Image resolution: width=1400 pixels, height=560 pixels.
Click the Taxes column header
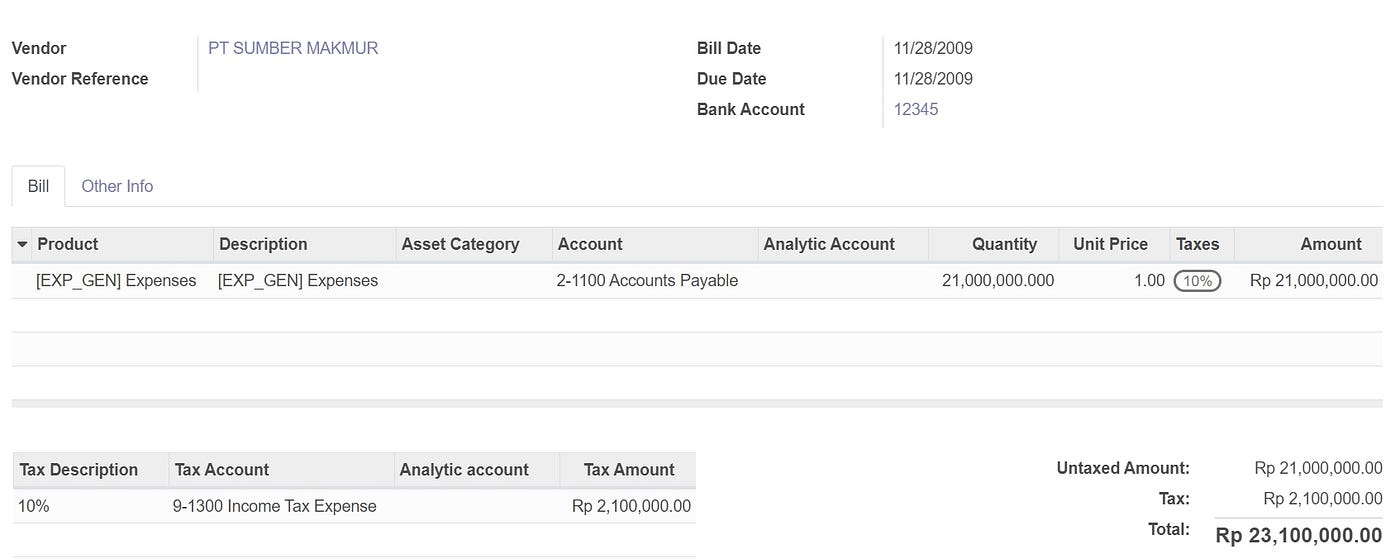click(x=1197, y=244)
